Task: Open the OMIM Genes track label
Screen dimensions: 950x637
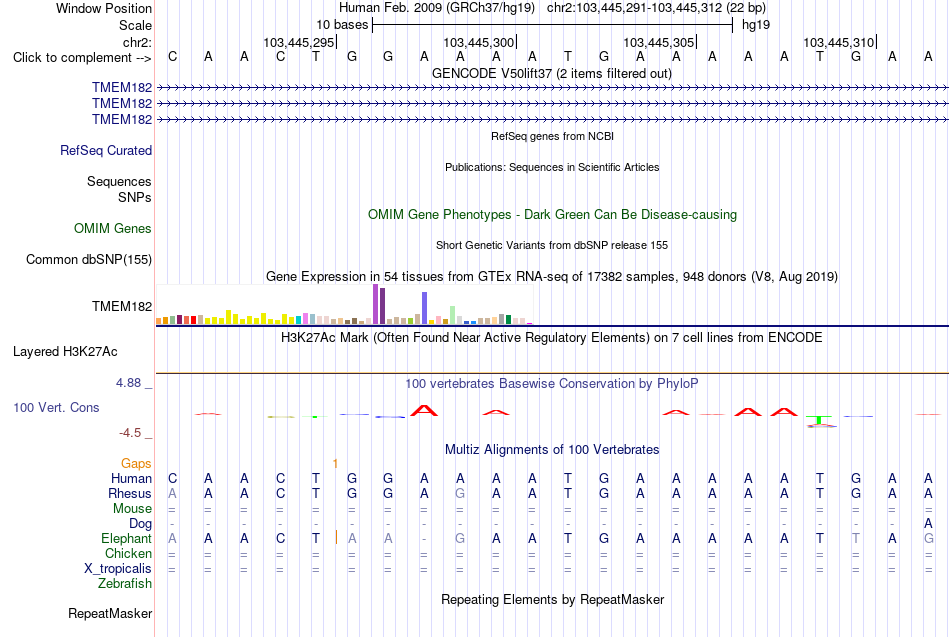Action: [113, 228]
